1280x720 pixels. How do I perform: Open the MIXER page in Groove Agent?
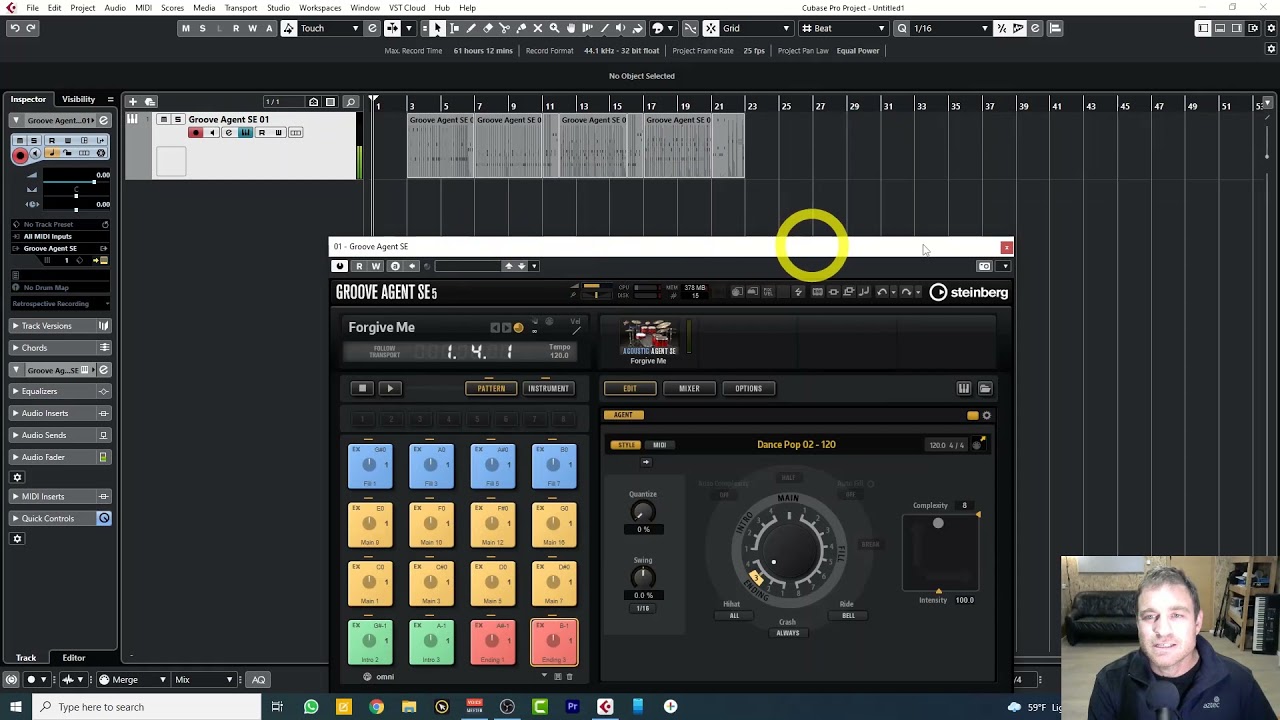tap(689, 389)
